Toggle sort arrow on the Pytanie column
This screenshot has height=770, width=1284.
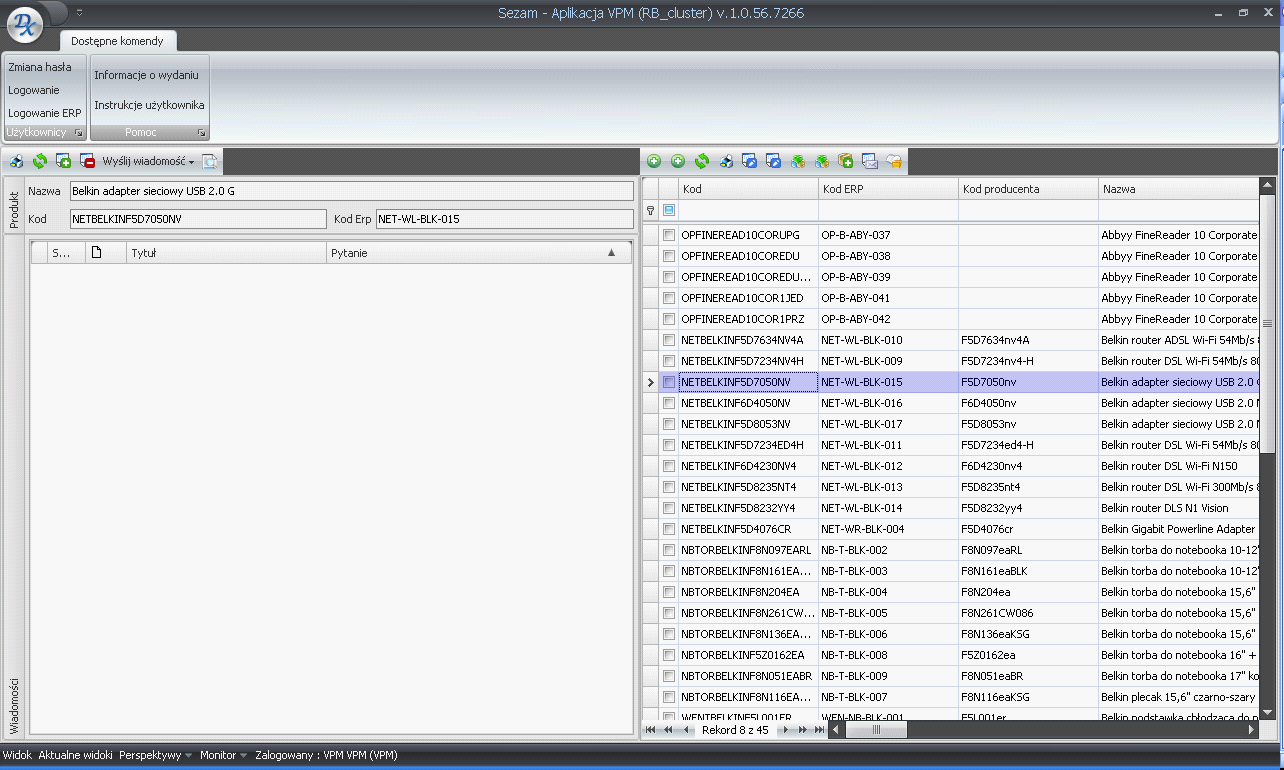pos(612,253)
